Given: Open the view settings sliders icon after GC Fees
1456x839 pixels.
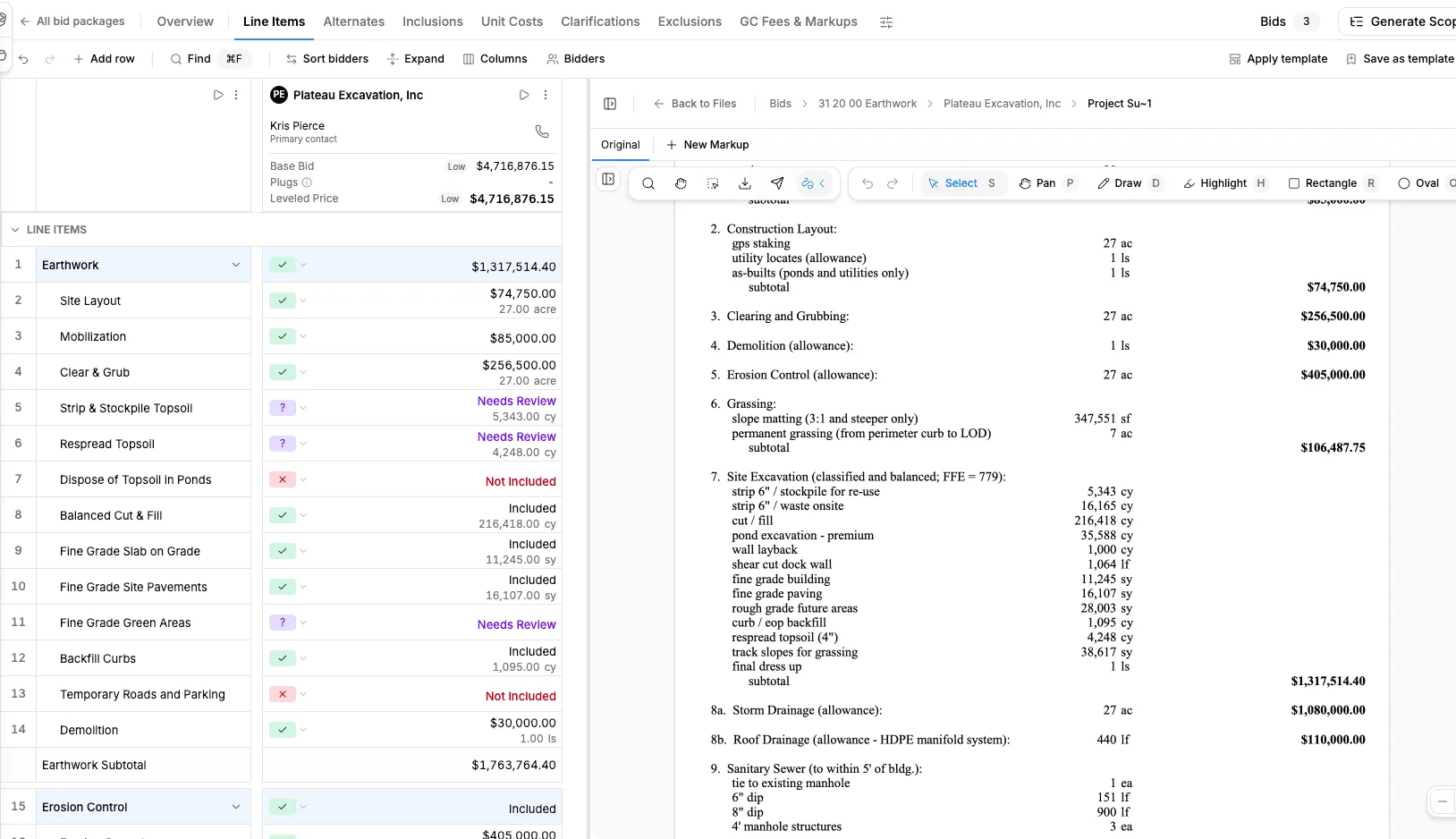Looking at the screenshot, I should tap(886, 22).
